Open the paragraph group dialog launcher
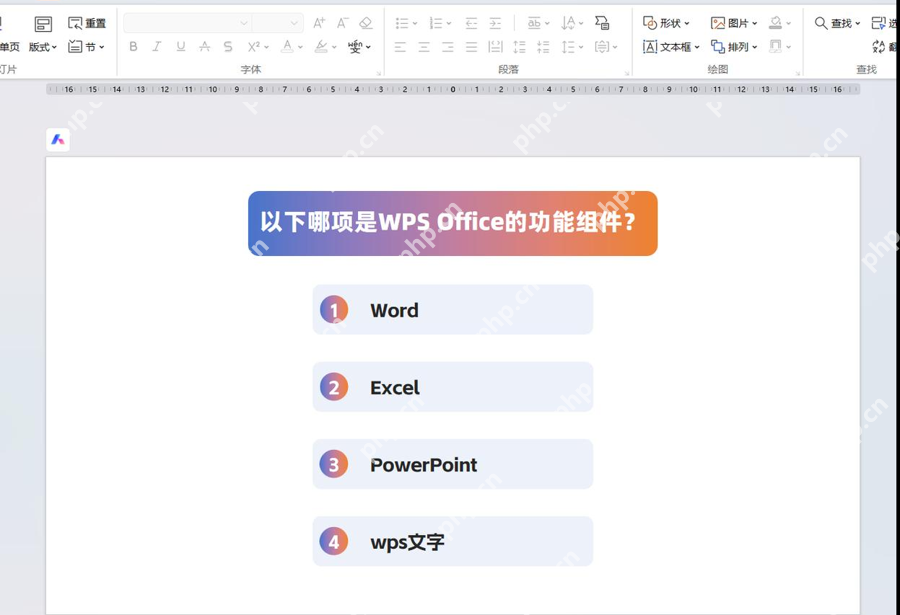 pyautogui.click(x=627, y=73)
